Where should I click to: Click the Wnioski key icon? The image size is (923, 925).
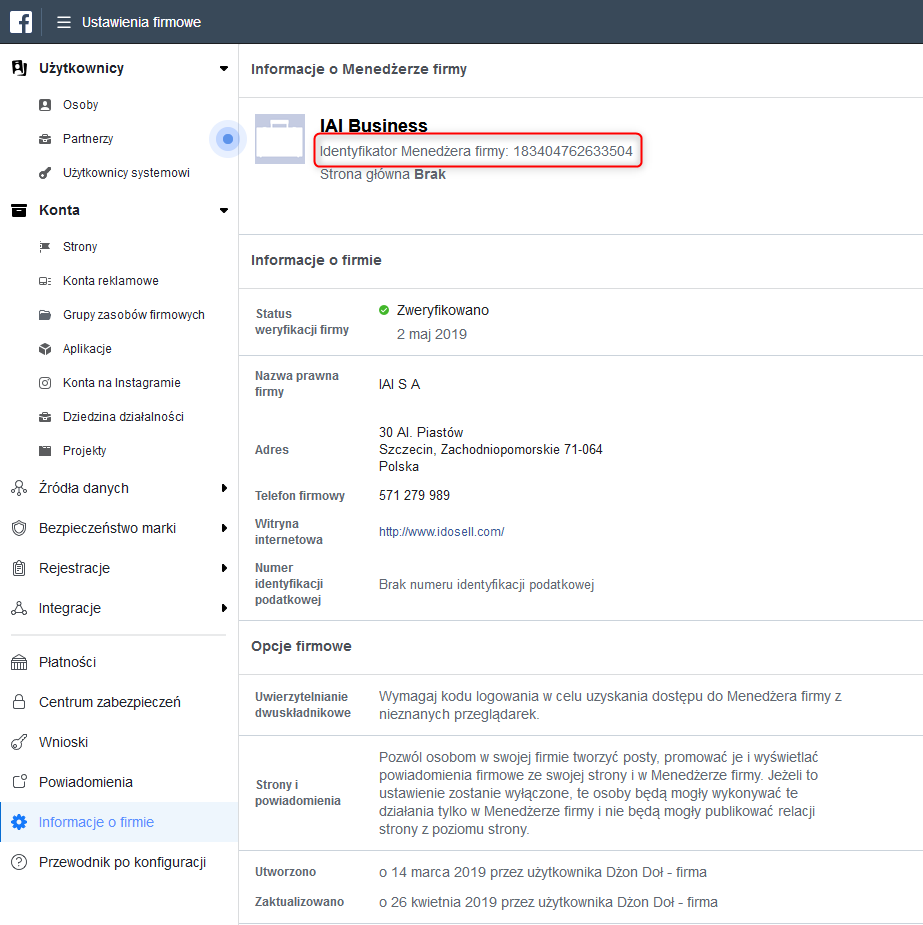pyautogui.click(x=19, y=742)
